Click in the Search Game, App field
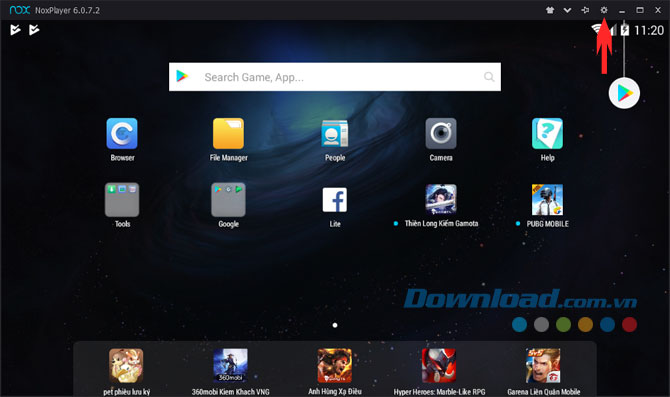This screenshot has height=397, width=670. click(335, 77)
